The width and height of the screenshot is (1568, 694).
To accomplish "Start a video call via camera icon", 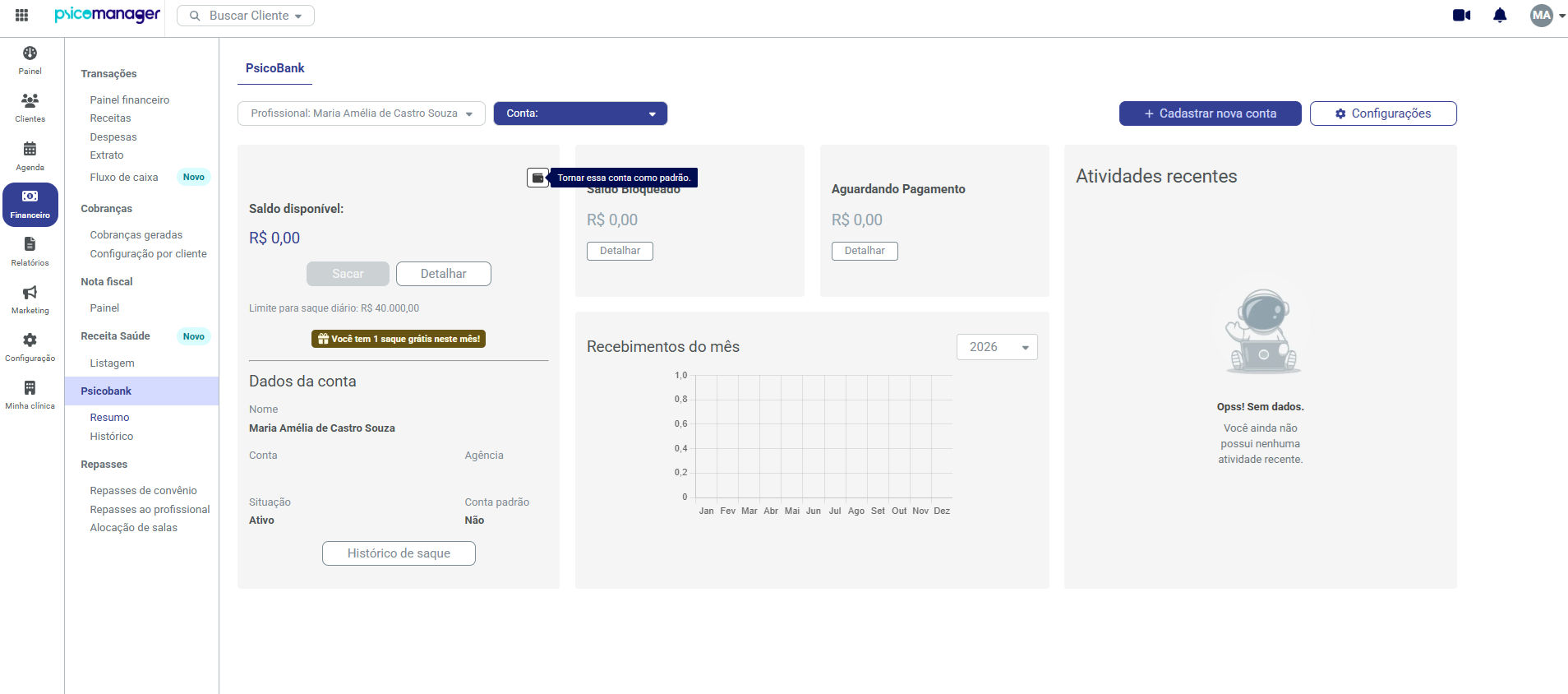I will (1461, 15).
